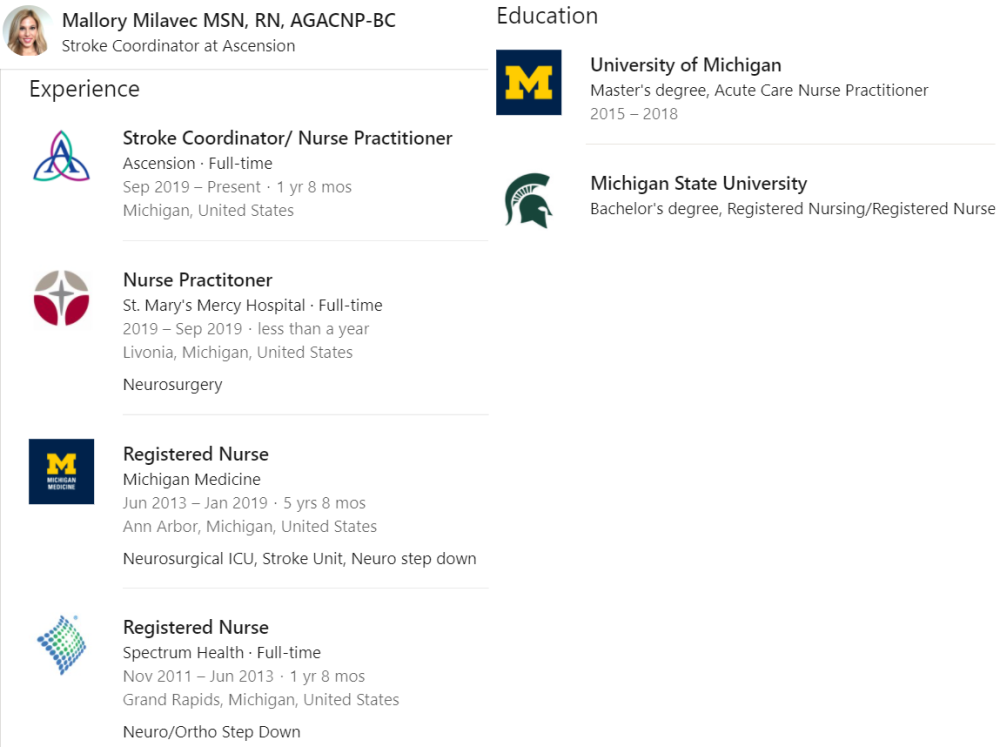Open the Ascension company logo
Screen dimensions: 1000x747
click(x=61, y=156)
